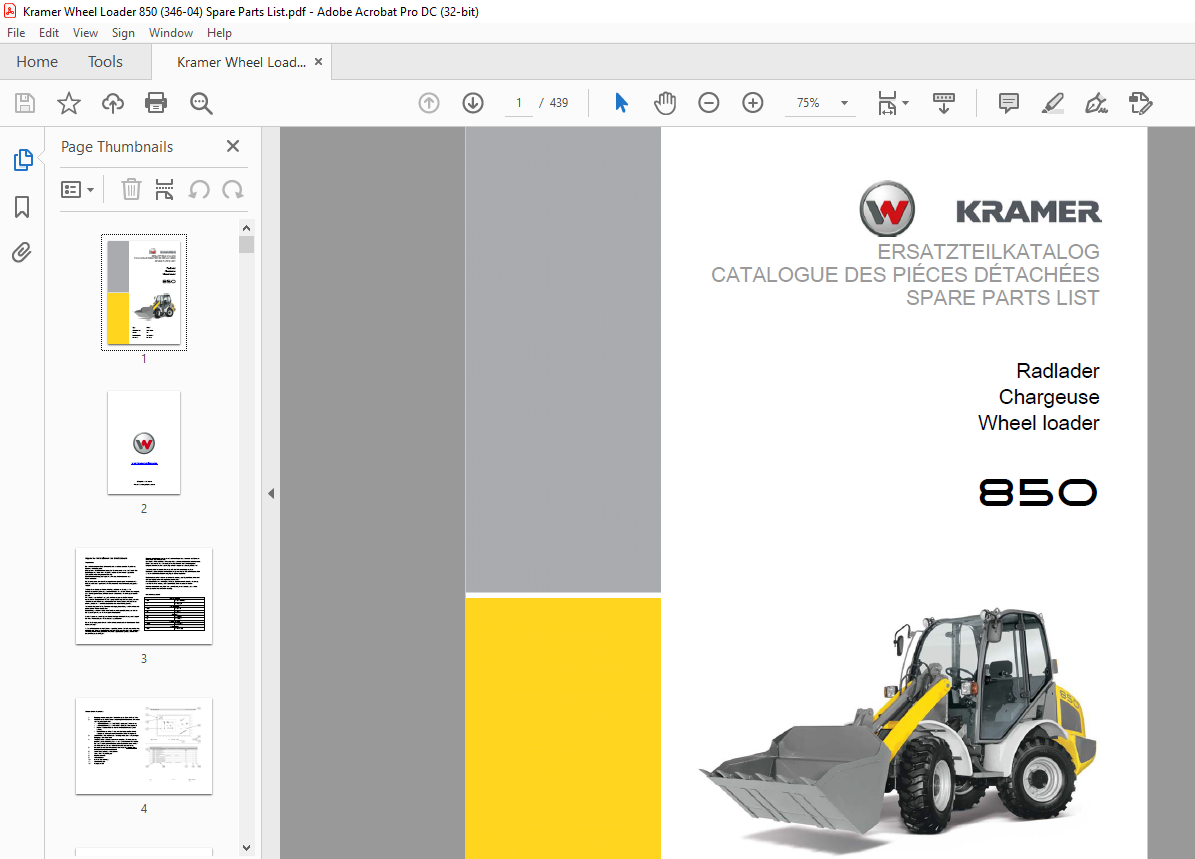Switch to the Tools tab
The width and height of the screenshot is (1195, 859).
tap(105, 62)
